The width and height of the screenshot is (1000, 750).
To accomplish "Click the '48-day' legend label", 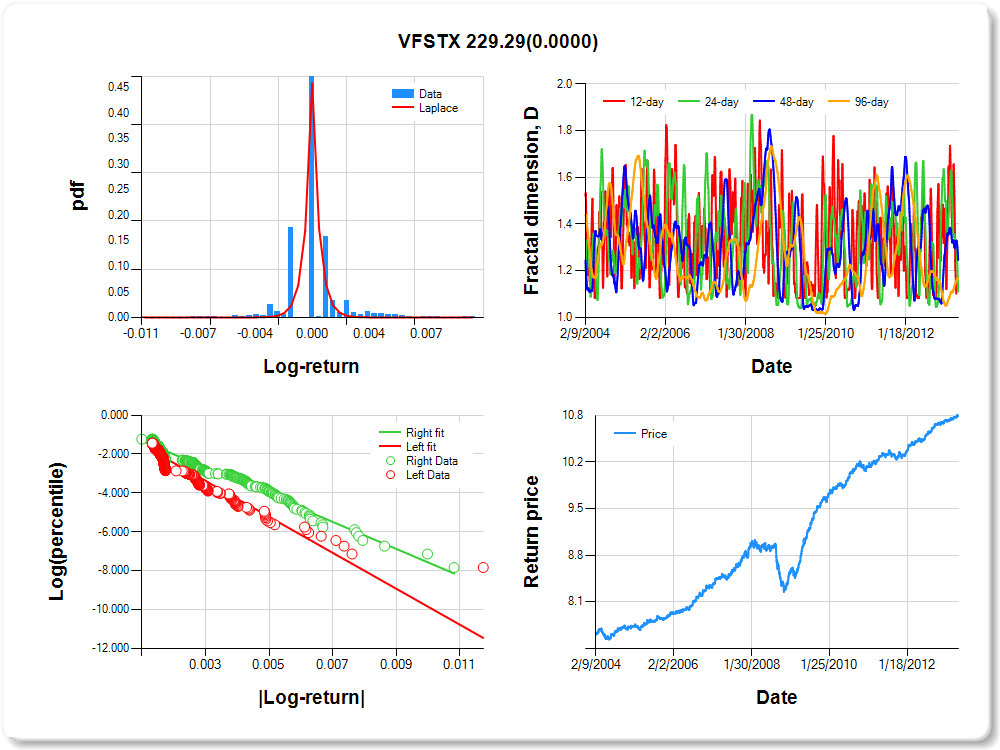I will pyautogui.click(x=797, y=102).
